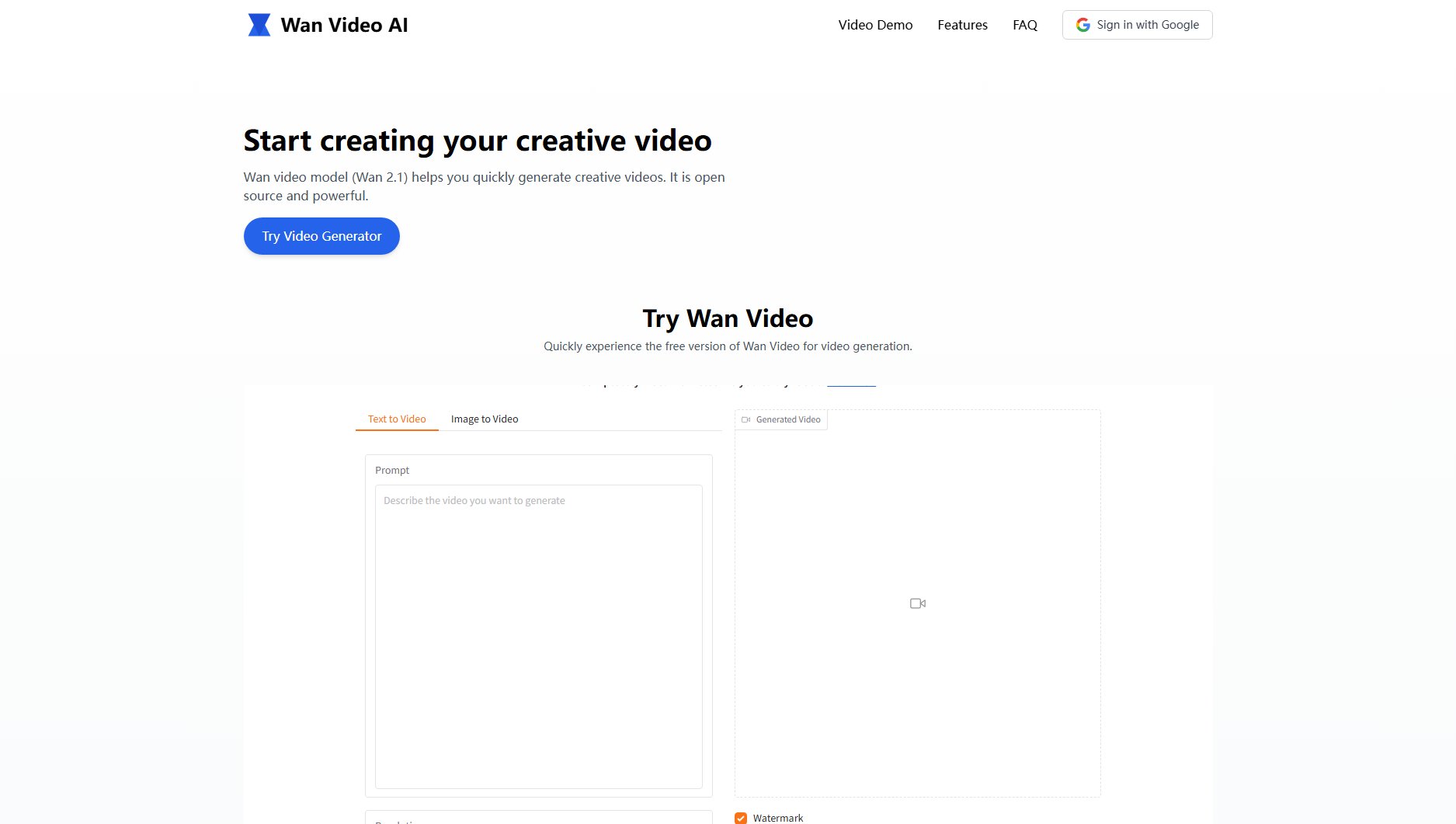Click the camera icon in Generated Video label
The image size is (1456, 824).
(x=745, y=419)
